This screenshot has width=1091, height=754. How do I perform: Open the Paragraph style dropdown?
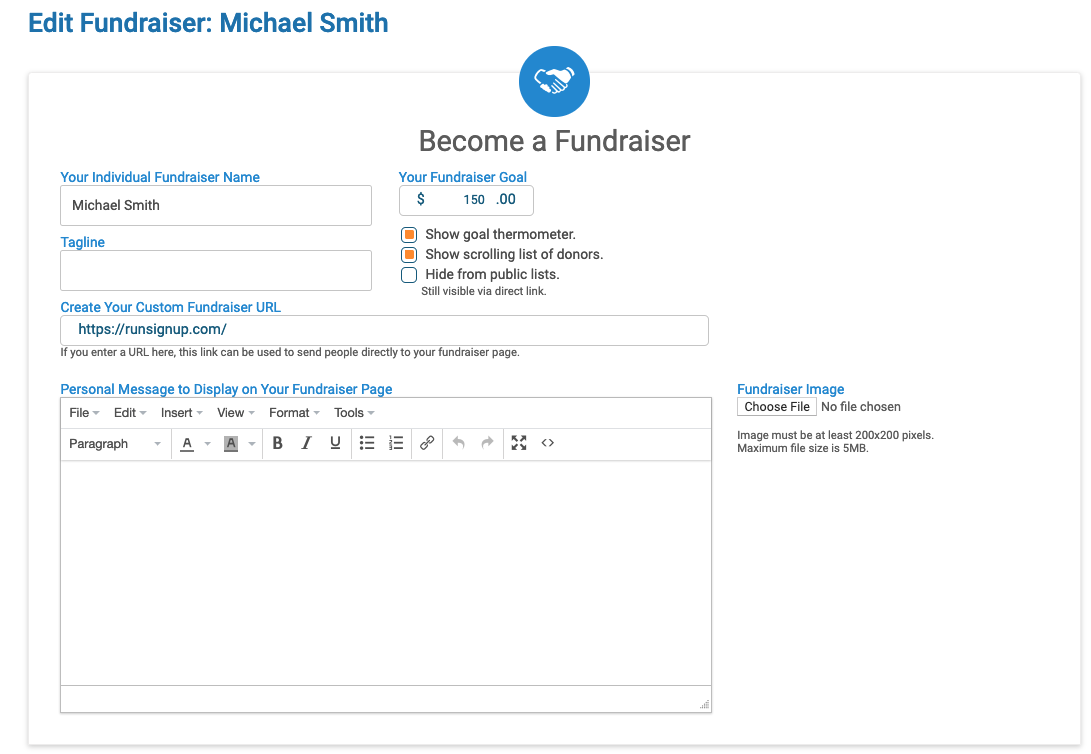pos(116,443)
